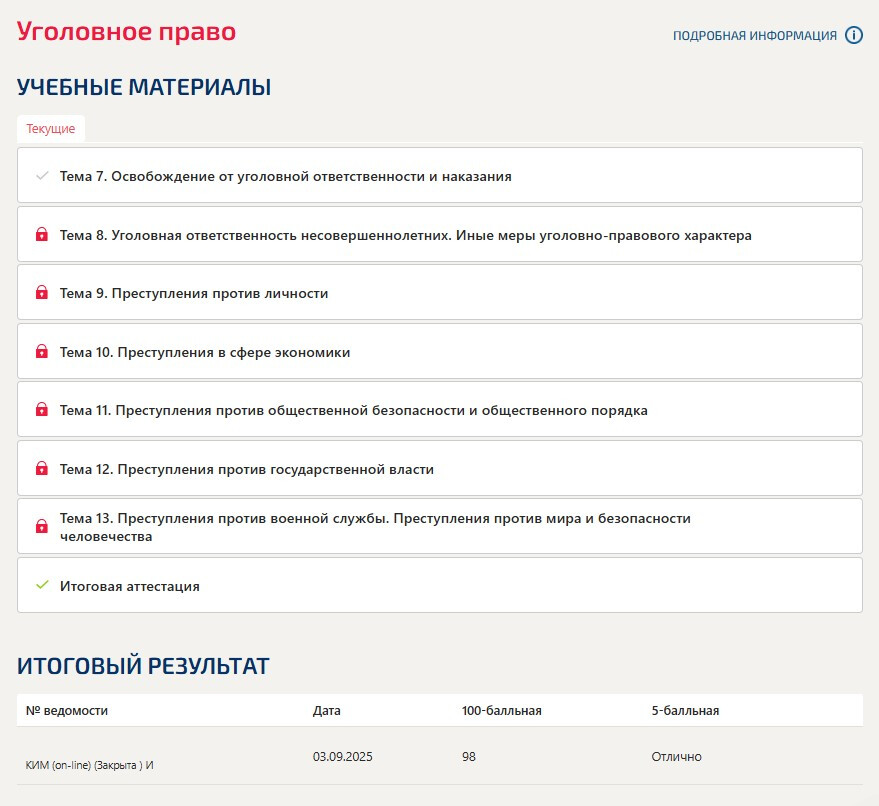Open the Итоговая аттестация row
The image size is (879, 806).
click(130, 586)
